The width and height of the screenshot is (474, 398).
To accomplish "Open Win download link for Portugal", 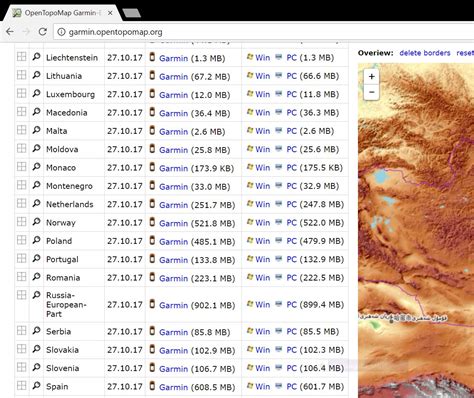I will (x=262, y=259).
